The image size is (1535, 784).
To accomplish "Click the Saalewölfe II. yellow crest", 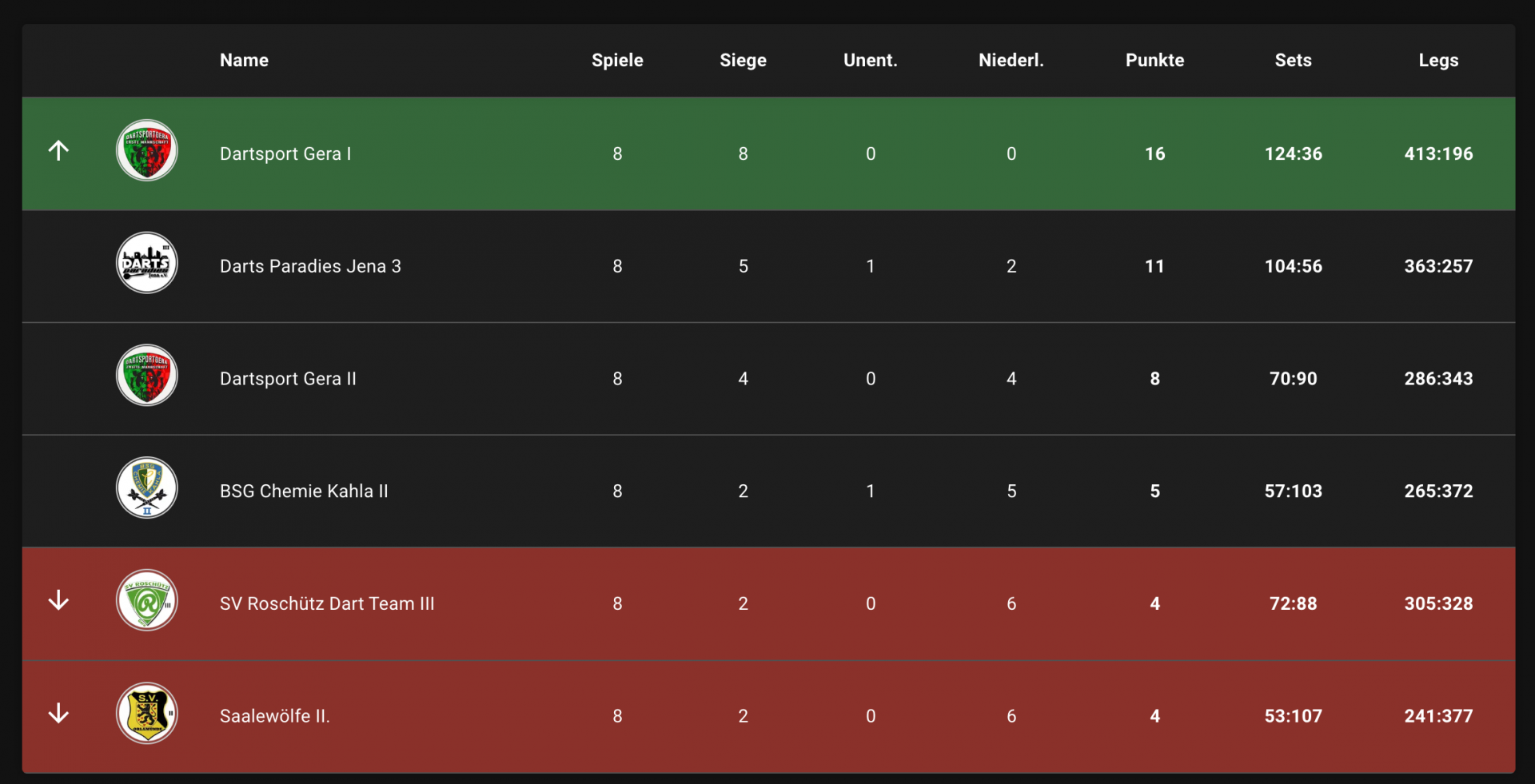I will tap(147, 713).
